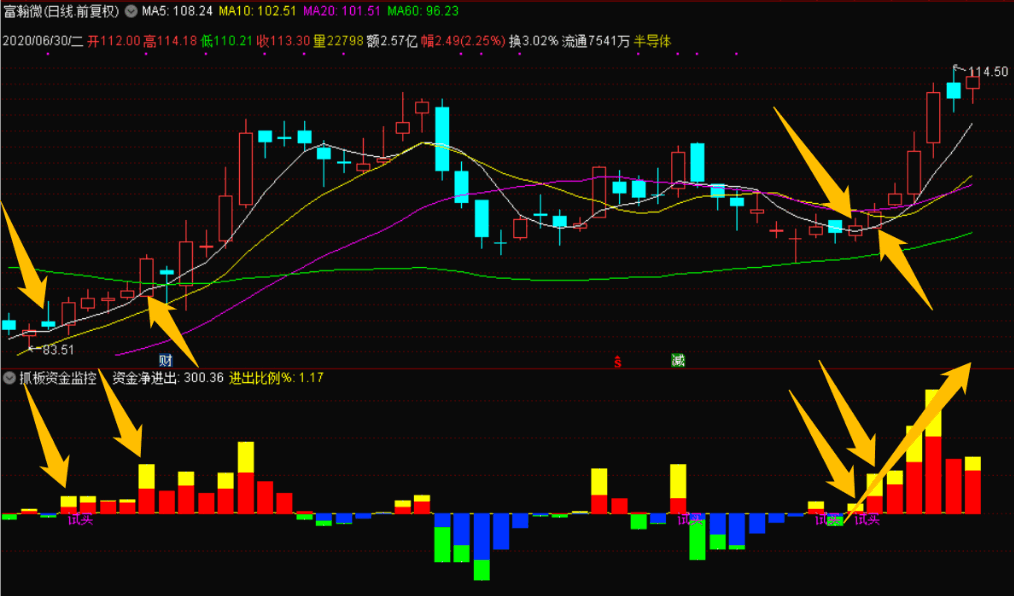Viewport: 1014px width, 596px height.
Task: Click the green 减 marker icon
Action: tap(678, 360)
